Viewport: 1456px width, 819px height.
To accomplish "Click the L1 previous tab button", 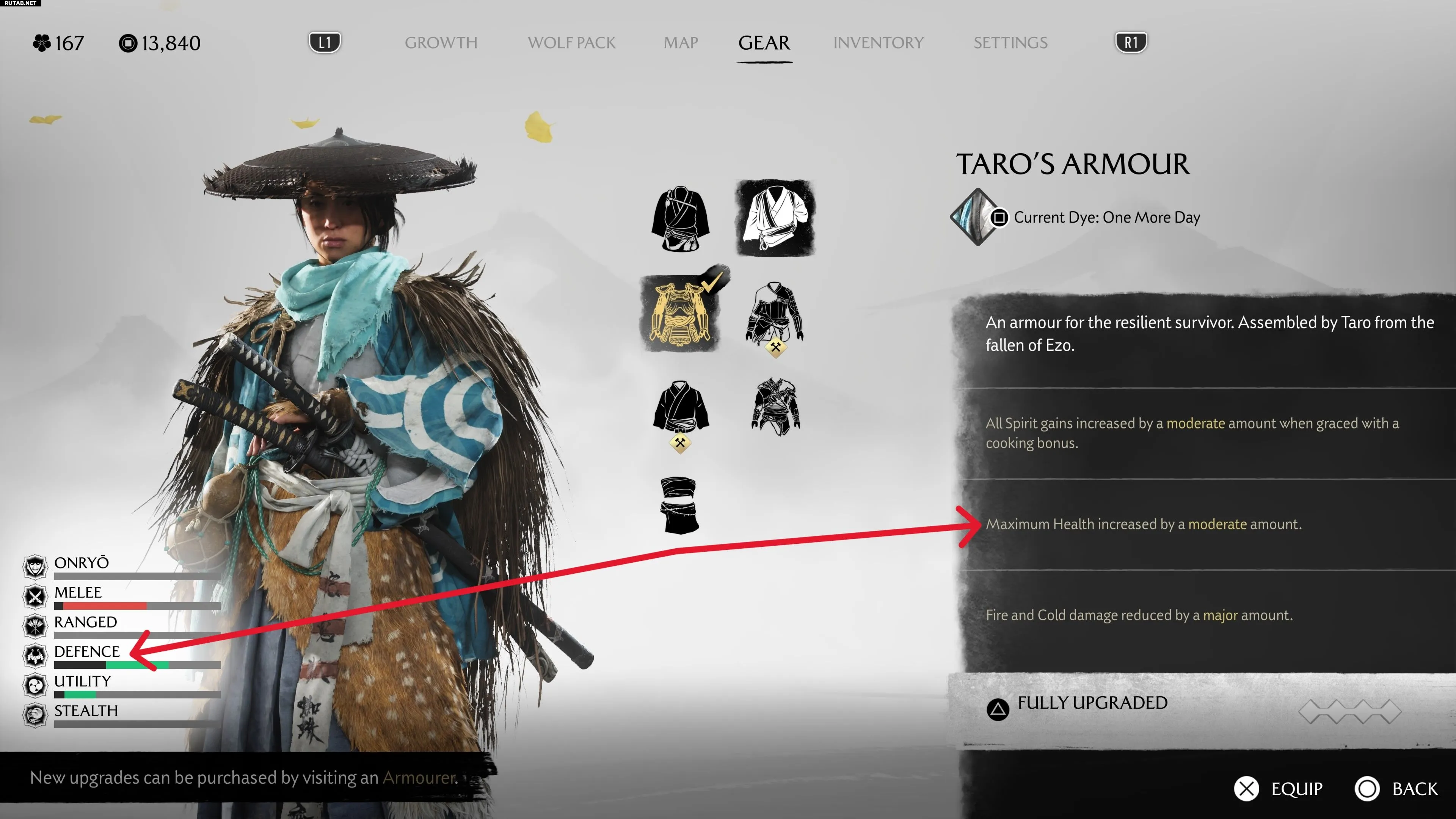I will (325, 42).
